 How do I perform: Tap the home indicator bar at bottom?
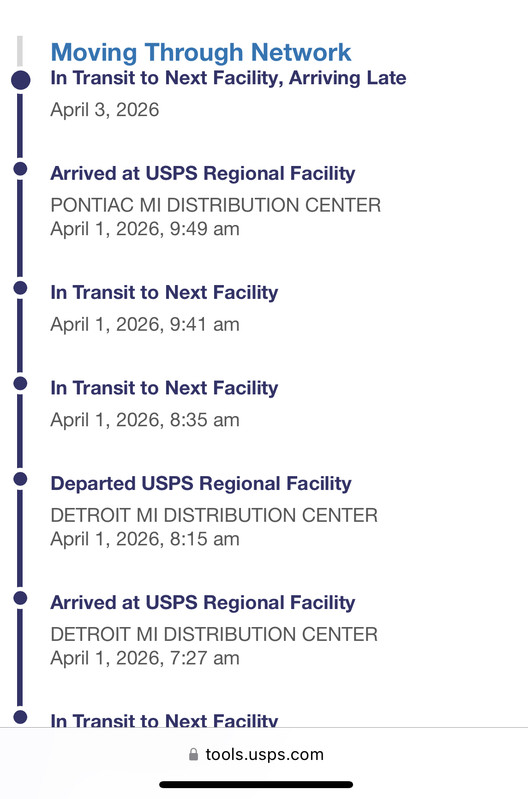tap(256, 785)
